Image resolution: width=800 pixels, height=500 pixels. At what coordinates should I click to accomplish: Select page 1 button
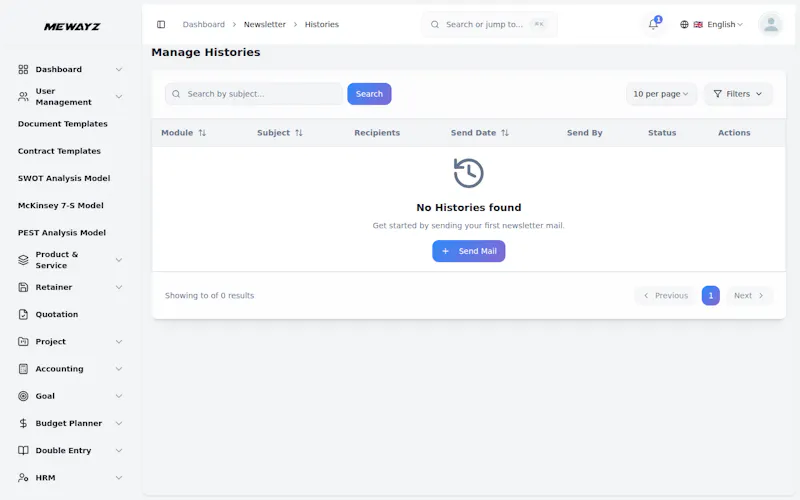pos(711,295)
